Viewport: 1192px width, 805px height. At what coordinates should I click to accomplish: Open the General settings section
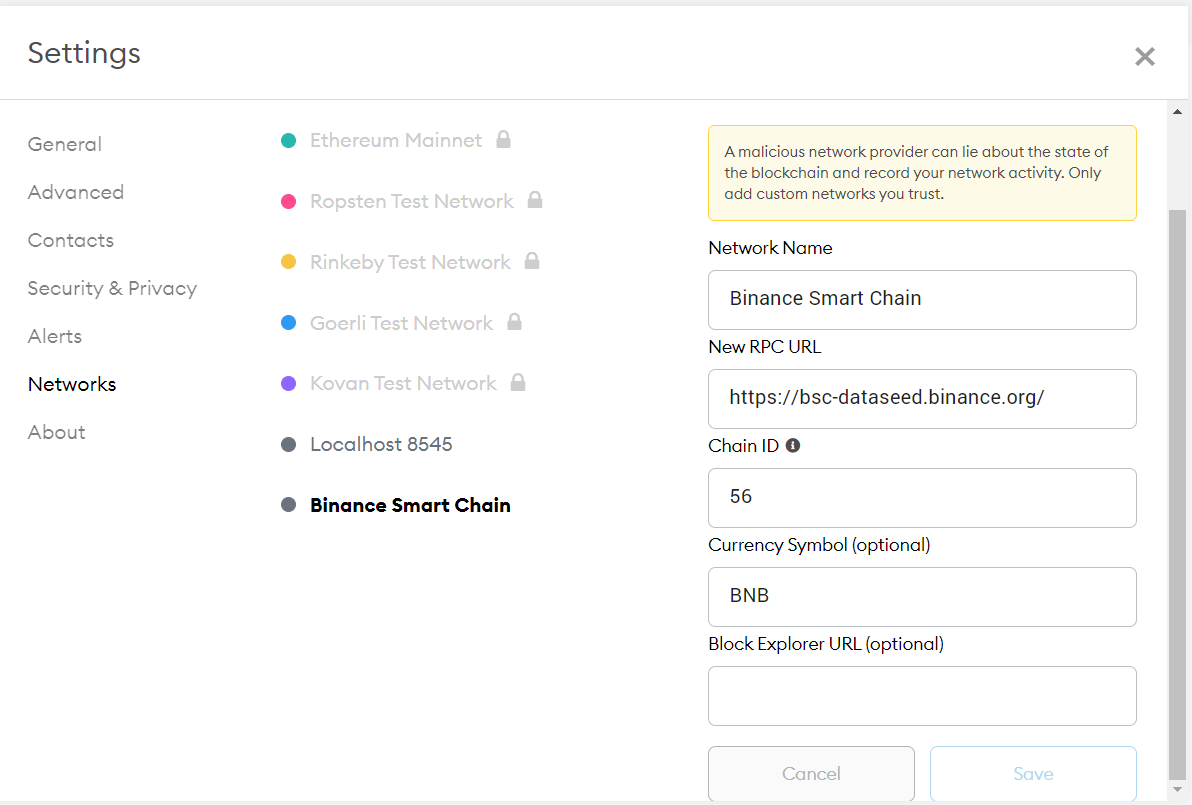pyautogui.click(x=65, y=144)
